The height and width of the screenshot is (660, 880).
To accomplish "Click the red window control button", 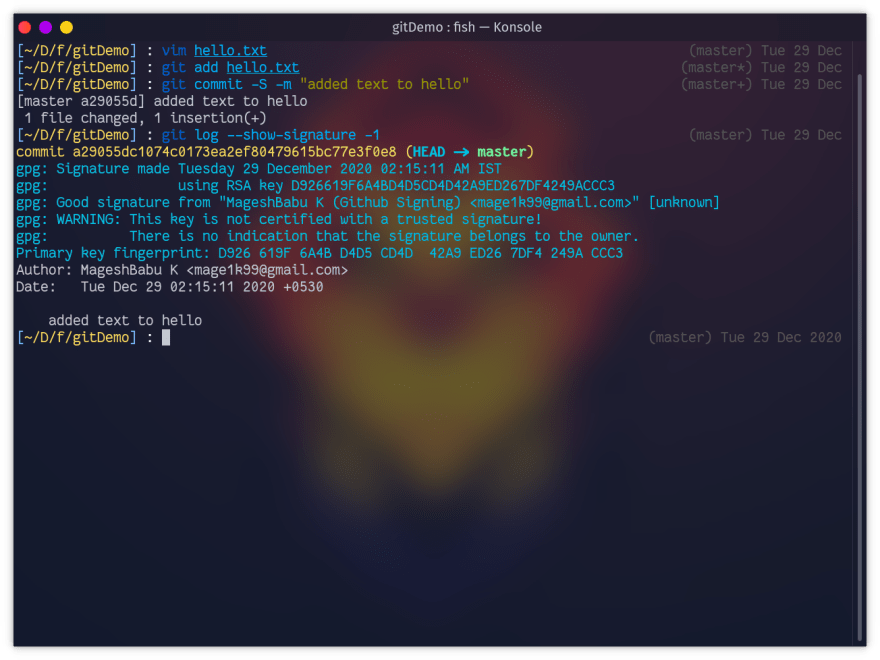I will pyautogui.click(x=25, y=27).
